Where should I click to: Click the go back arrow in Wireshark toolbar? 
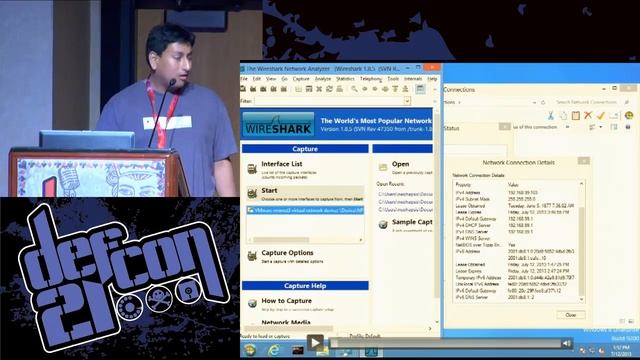coord(364,89)
